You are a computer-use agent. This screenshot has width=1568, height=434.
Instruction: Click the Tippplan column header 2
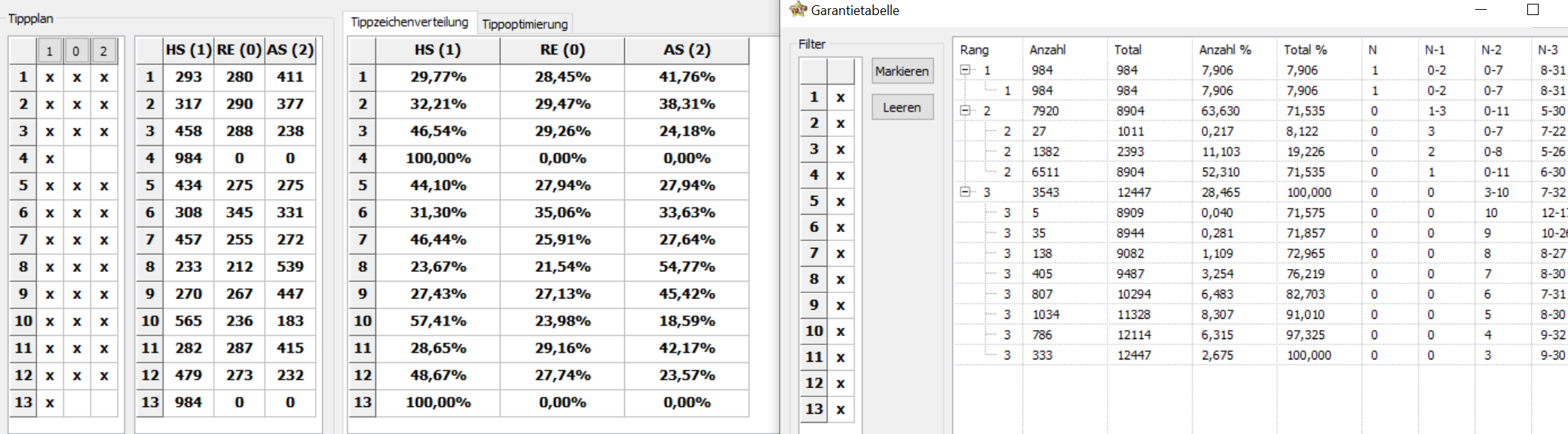pos(104,51)
